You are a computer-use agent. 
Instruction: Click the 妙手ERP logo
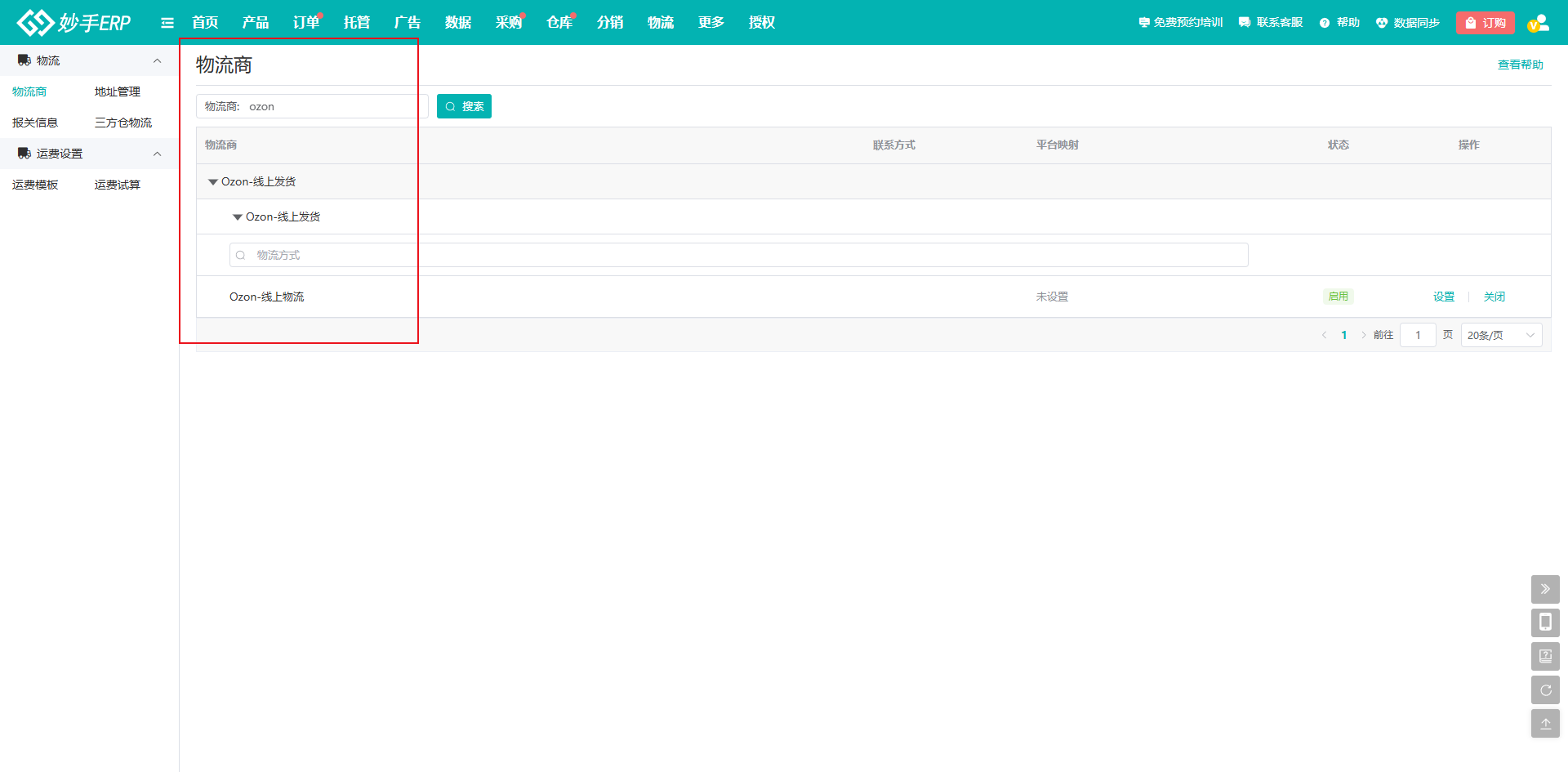pos(73,23)
